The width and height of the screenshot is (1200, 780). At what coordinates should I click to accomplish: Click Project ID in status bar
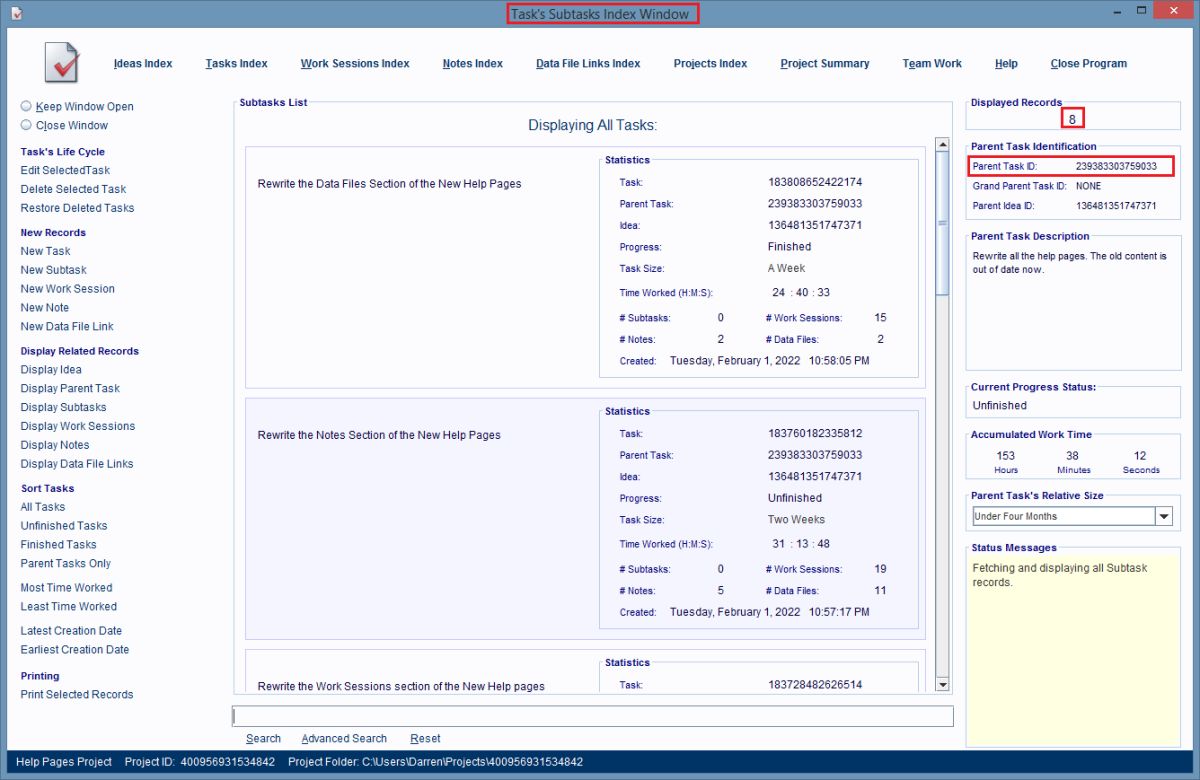200,762
